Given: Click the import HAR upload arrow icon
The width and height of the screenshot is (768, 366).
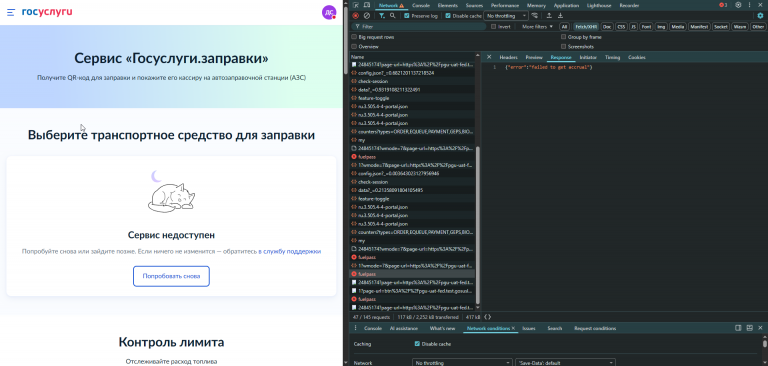Looking at the screenshot, I should click(x=549, y=16).
